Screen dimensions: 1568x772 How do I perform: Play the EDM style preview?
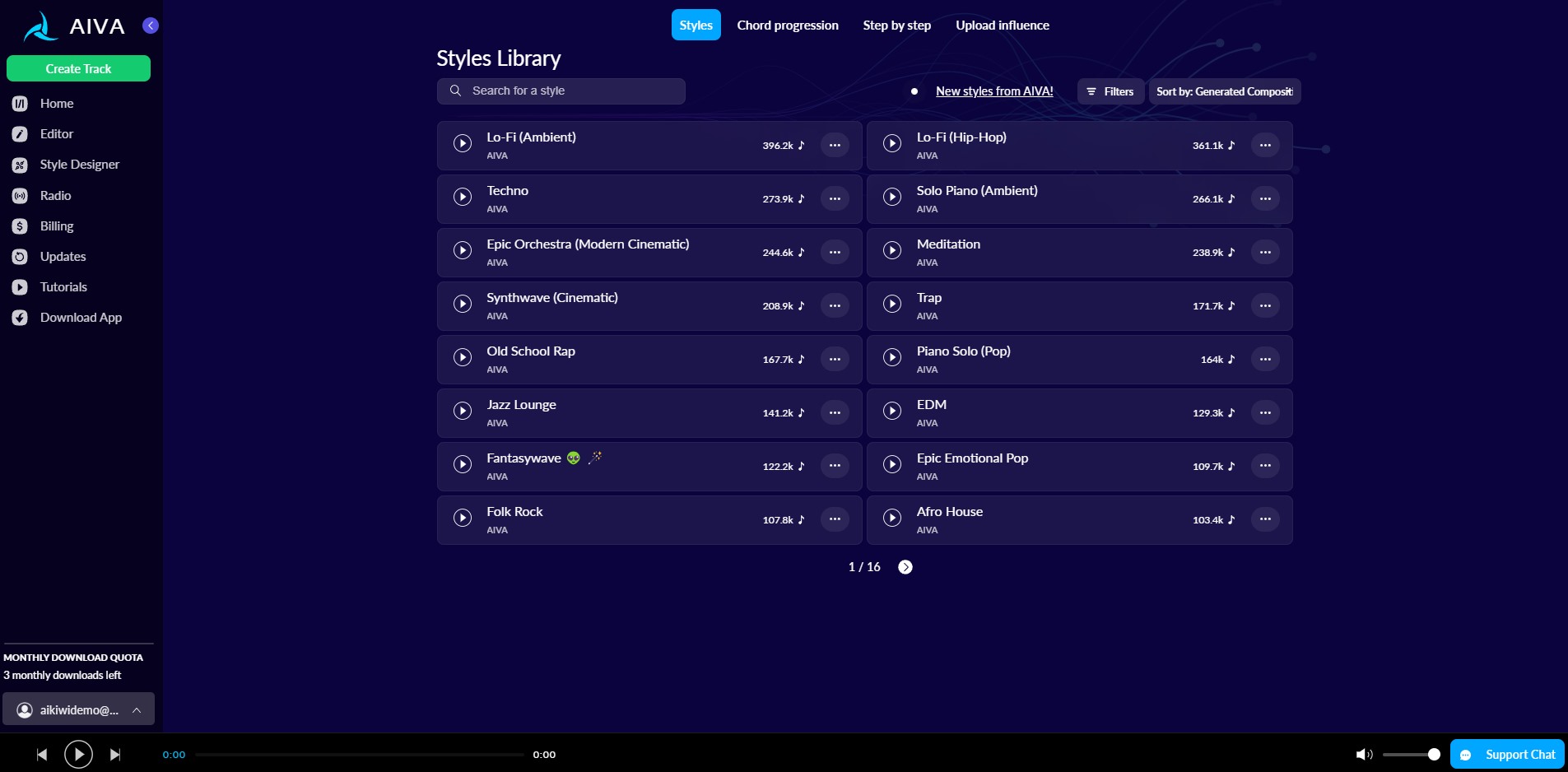892,411
